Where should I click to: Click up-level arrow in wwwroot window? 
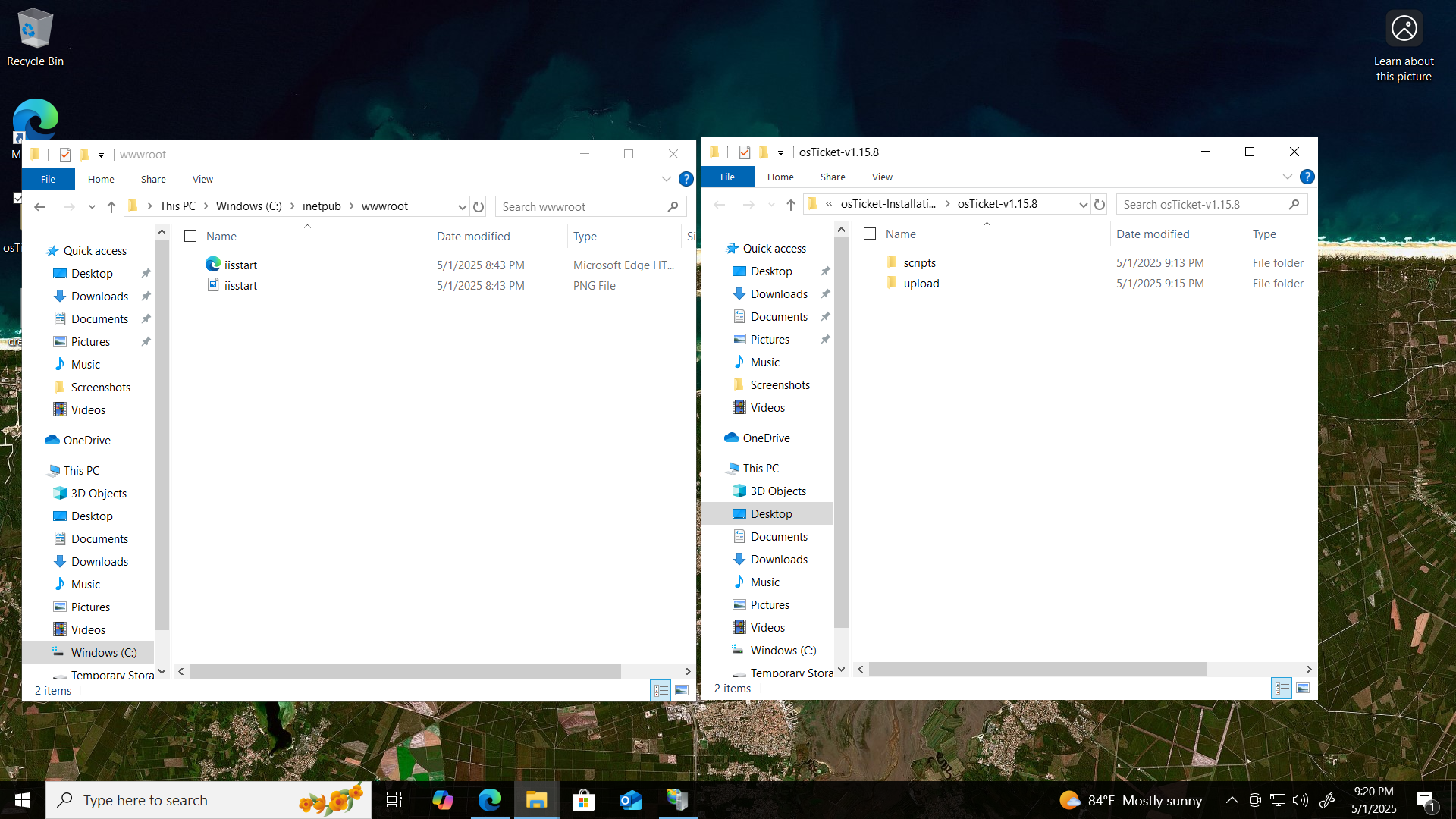(111, 206)
